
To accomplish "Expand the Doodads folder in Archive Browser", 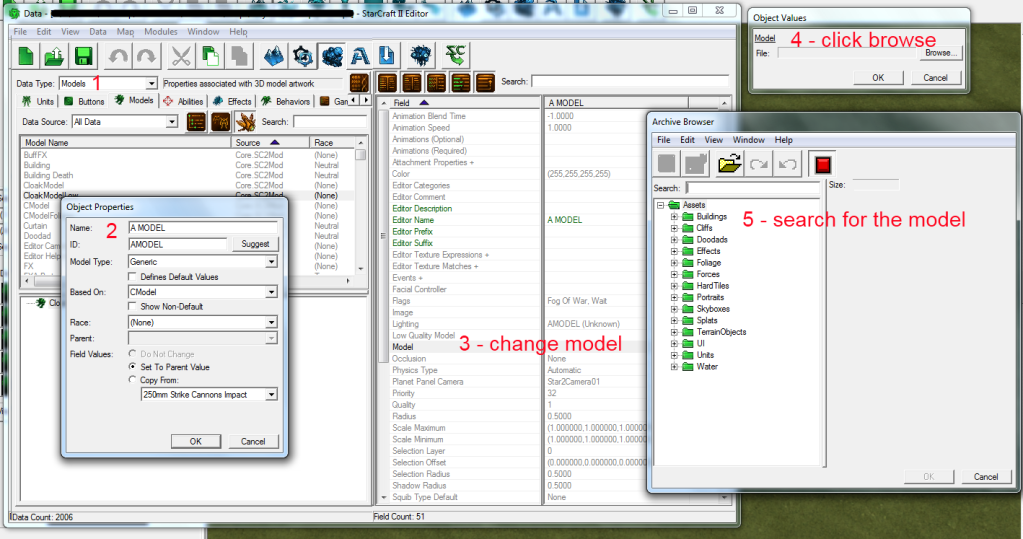I will 675,239.
